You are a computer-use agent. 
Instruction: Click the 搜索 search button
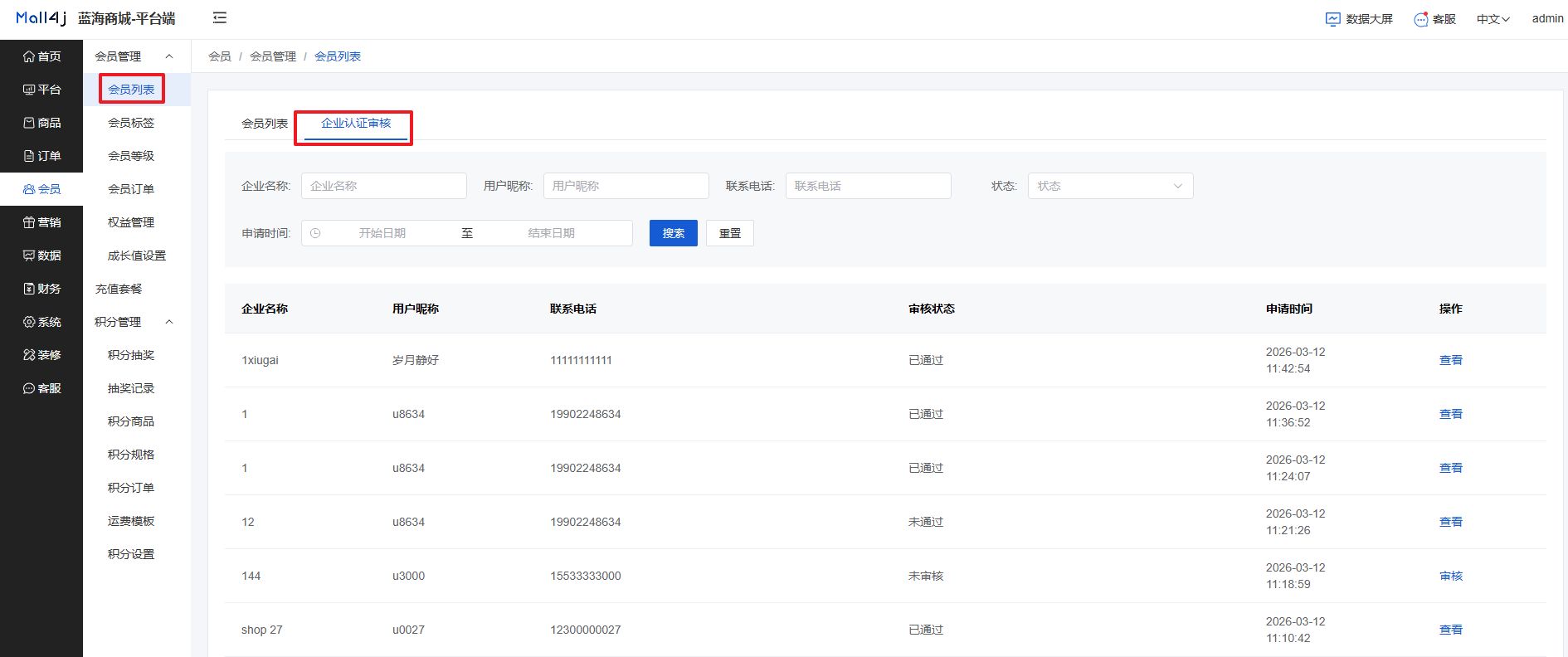click(x=674, y=233)
